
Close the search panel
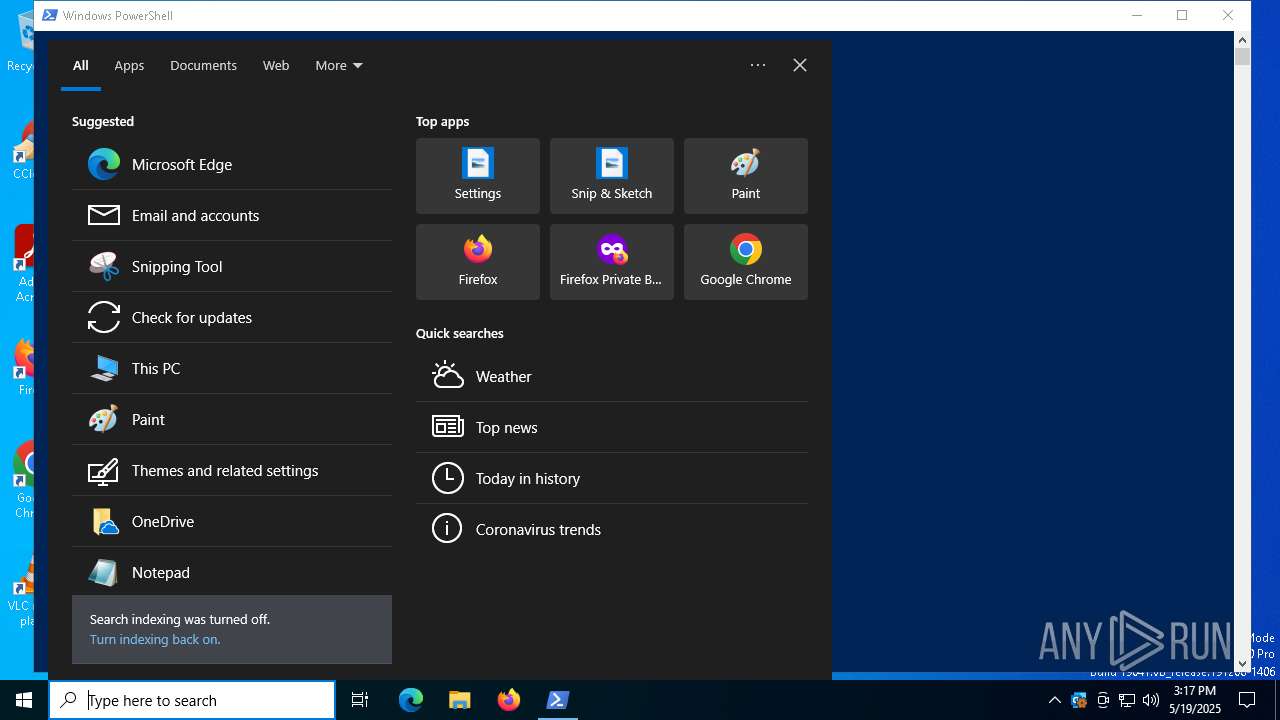(800, 65)
